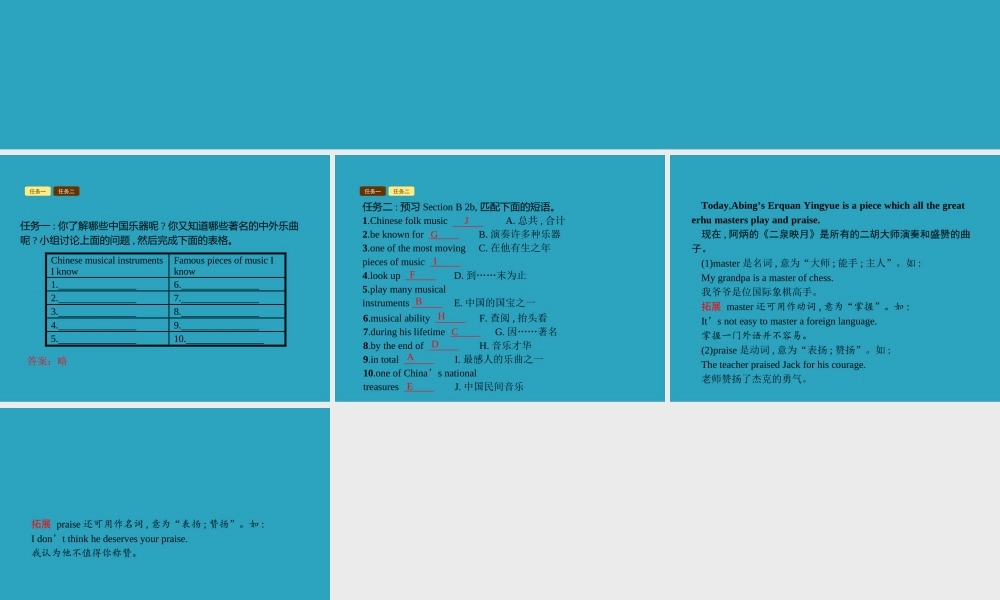Click option 'F. 查阅，抬头看'
This screenshot has height=600, width=1000.
click(x=513, y=318)
